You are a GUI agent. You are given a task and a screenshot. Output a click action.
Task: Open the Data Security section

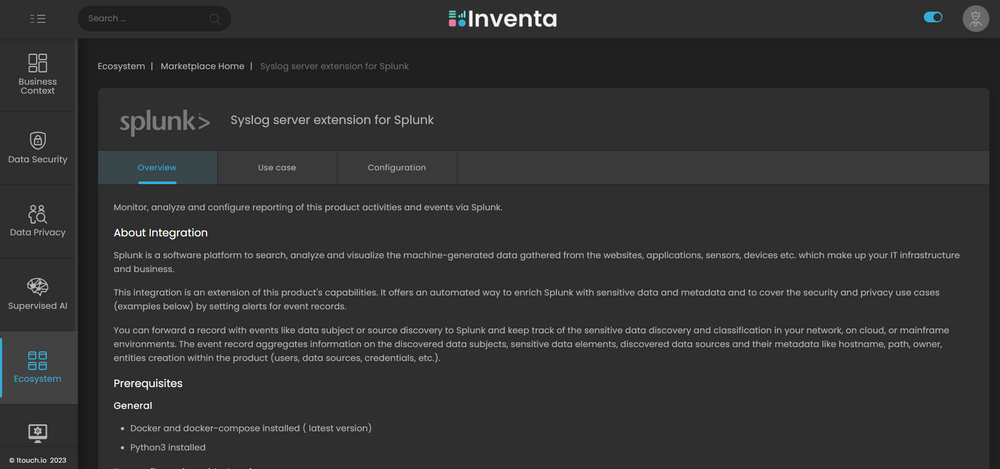coord(38,148)
